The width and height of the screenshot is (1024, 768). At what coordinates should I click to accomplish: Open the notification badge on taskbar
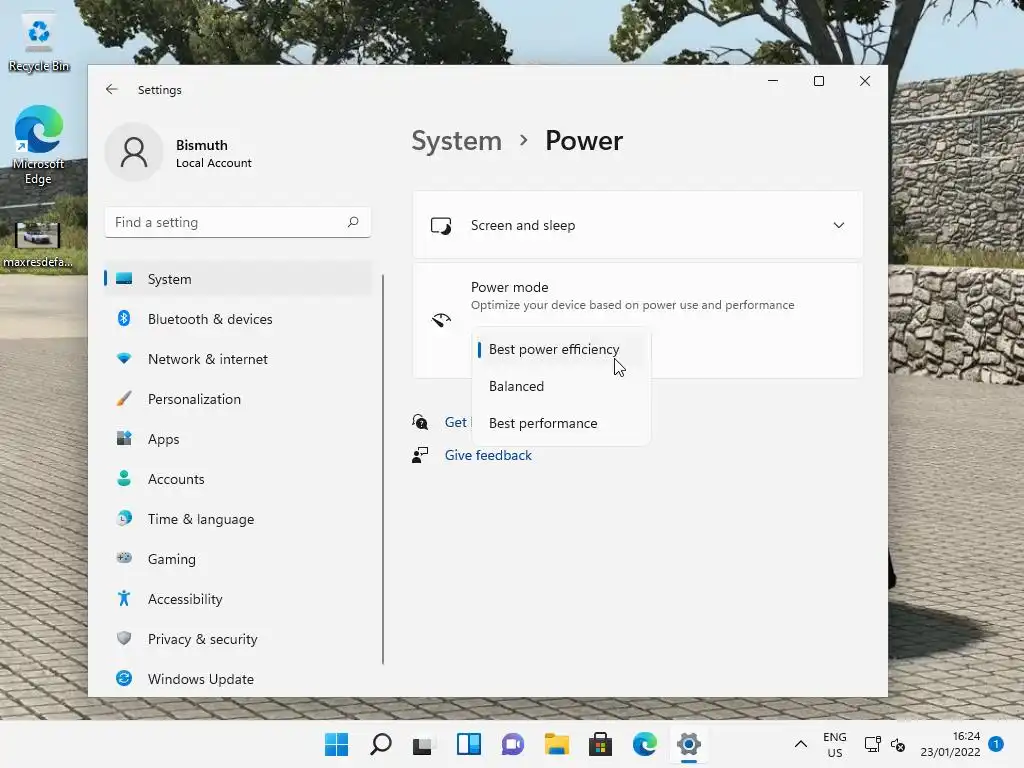(x=996, y=744)
